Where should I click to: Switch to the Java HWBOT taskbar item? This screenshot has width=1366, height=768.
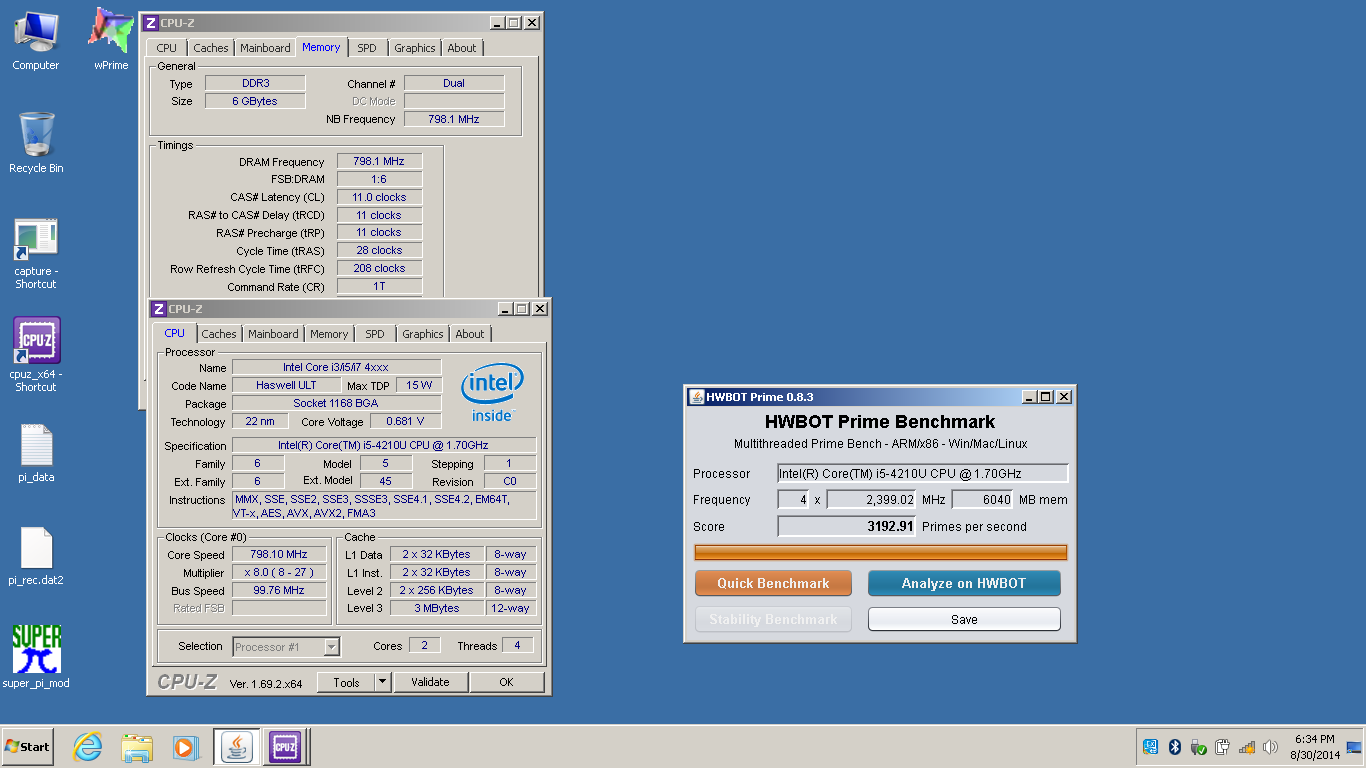[236, 747]
